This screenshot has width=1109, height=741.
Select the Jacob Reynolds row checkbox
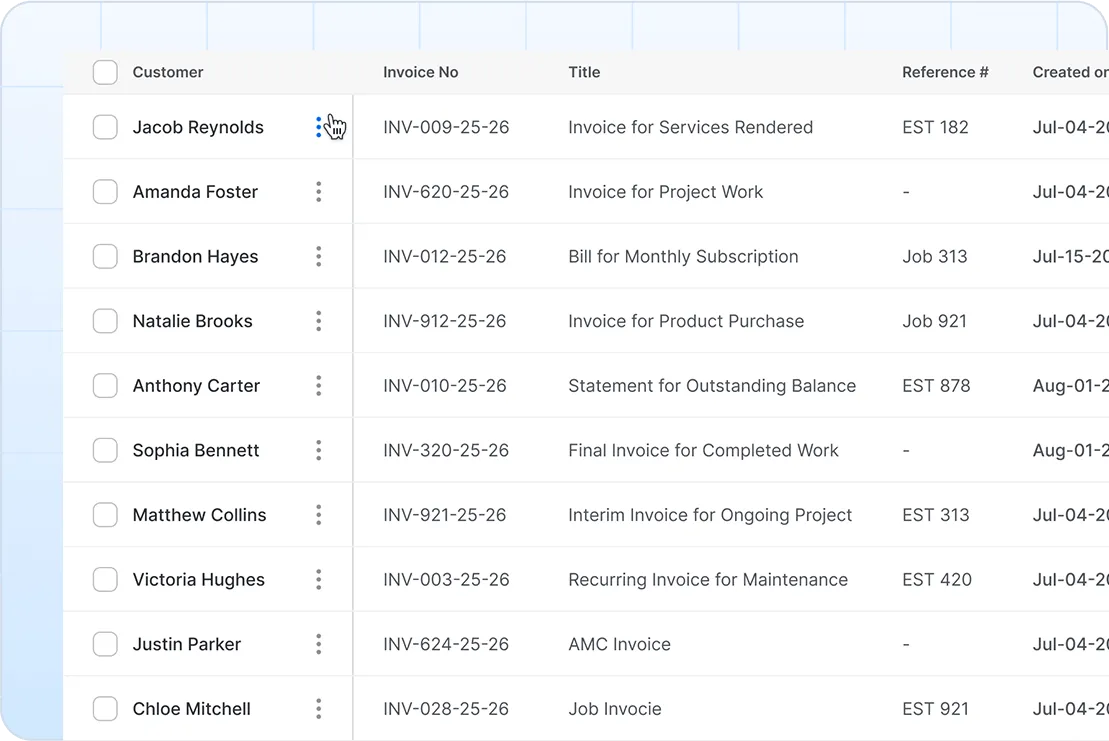click(x=105, y=127)
